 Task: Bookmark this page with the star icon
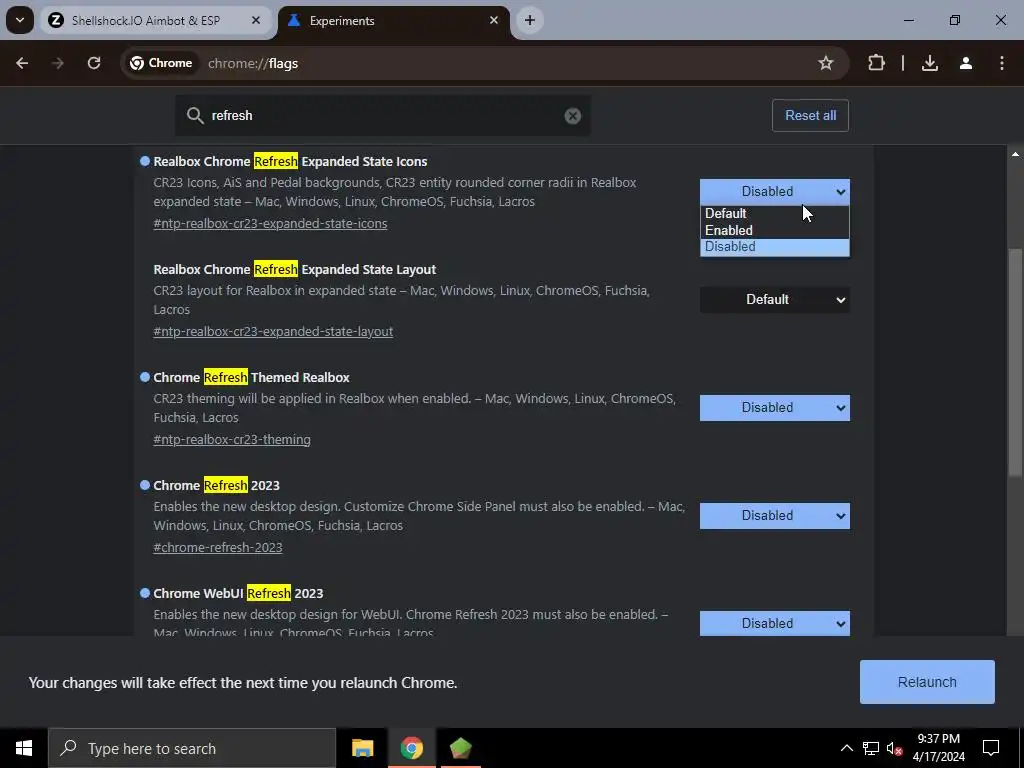pos(825,63)
